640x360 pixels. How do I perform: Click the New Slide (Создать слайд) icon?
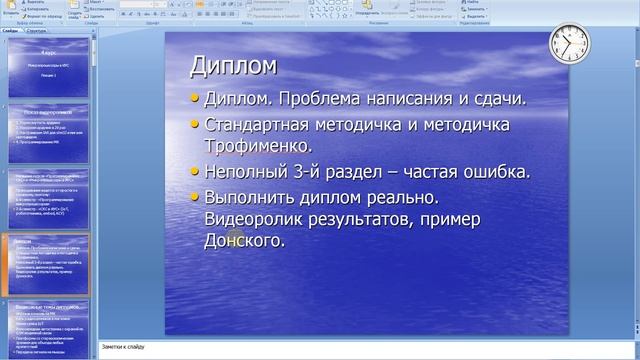coord(74,5)
